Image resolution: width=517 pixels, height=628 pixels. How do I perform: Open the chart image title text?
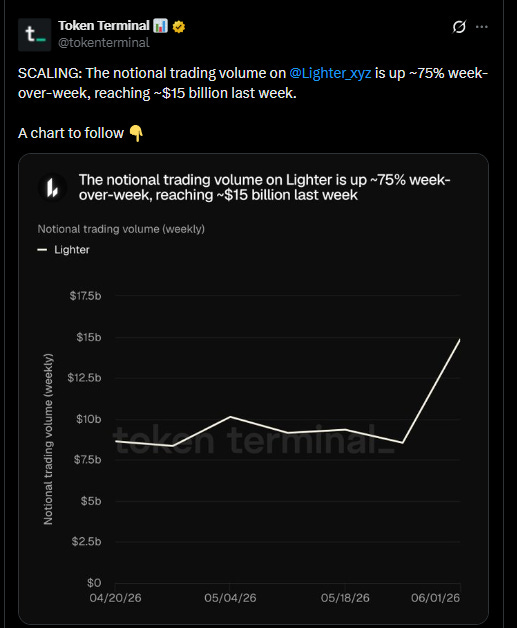pyautogui.click(x=264, y=187)
